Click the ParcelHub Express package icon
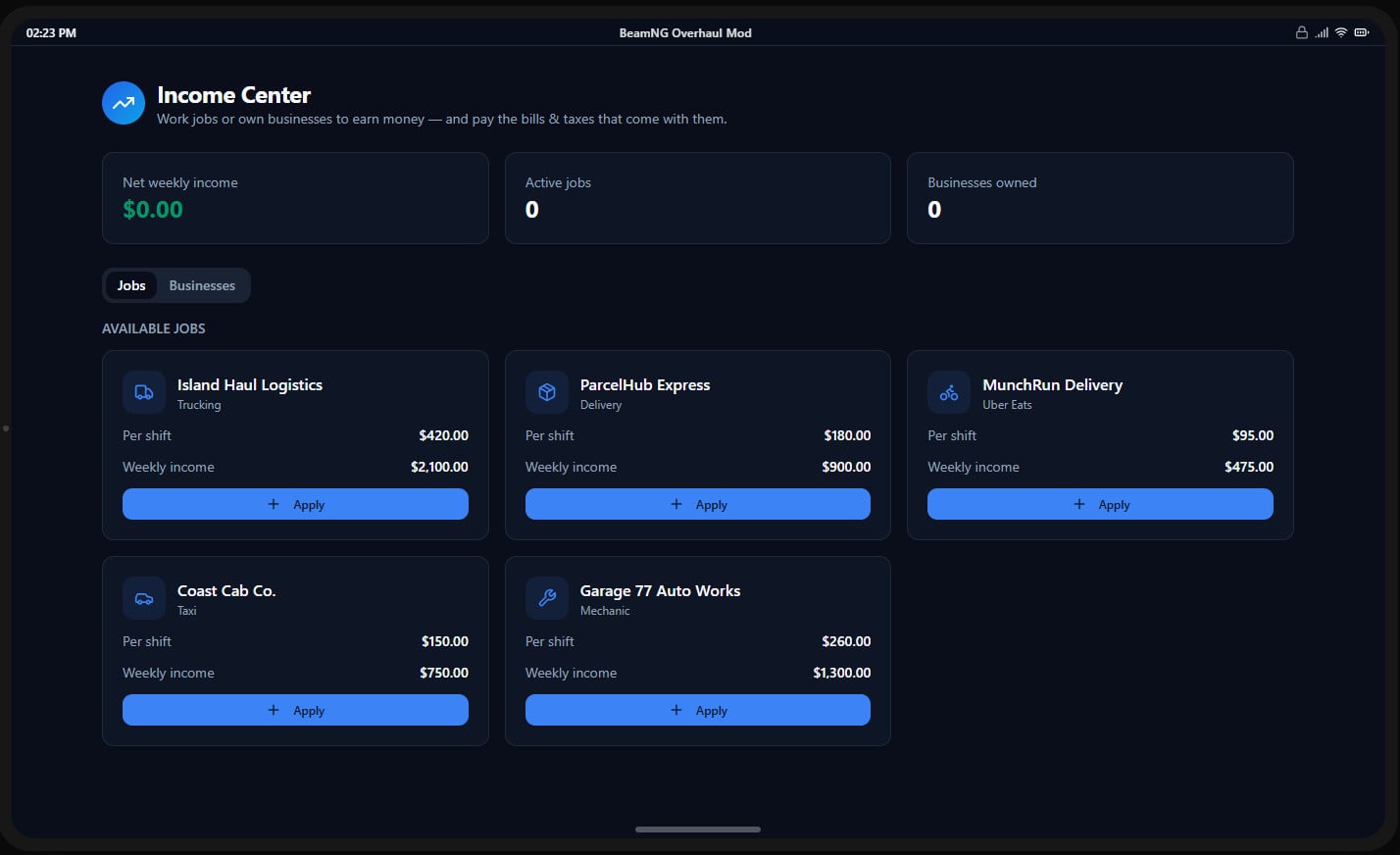This screenshot has height=855, width=1400. [x=547, y=392]
